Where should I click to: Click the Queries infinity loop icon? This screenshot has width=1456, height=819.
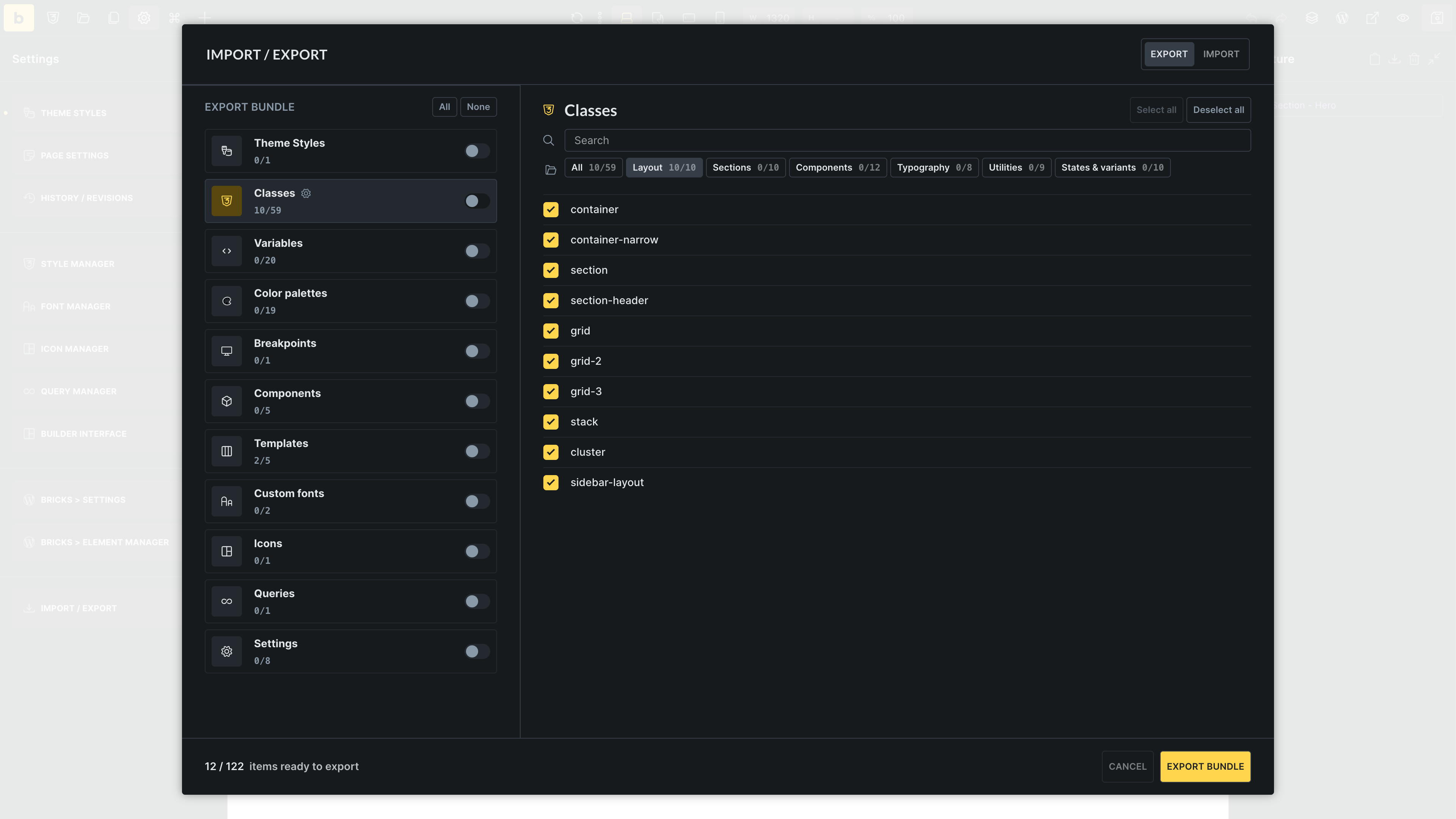pos(227,601)
